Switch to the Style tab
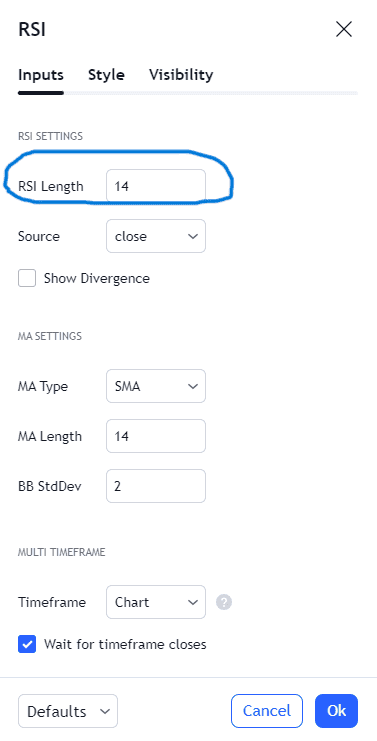Viewport: 377px width, 741px height. pyautogui.click(x=106, y=75)
